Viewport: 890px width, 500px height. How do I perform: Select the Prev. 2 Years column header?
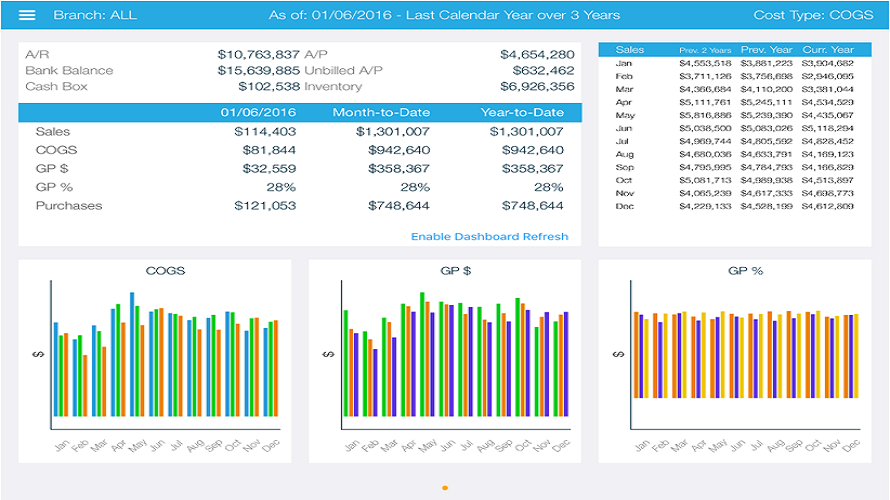(705, 50)
